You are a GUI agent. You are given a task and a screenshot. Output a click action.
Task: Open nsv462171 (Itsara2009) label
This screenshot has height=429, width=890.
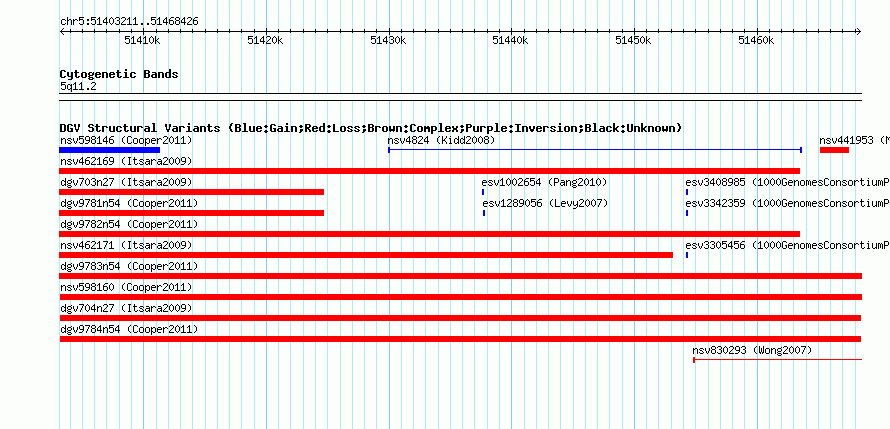click(x=126, y=245)
